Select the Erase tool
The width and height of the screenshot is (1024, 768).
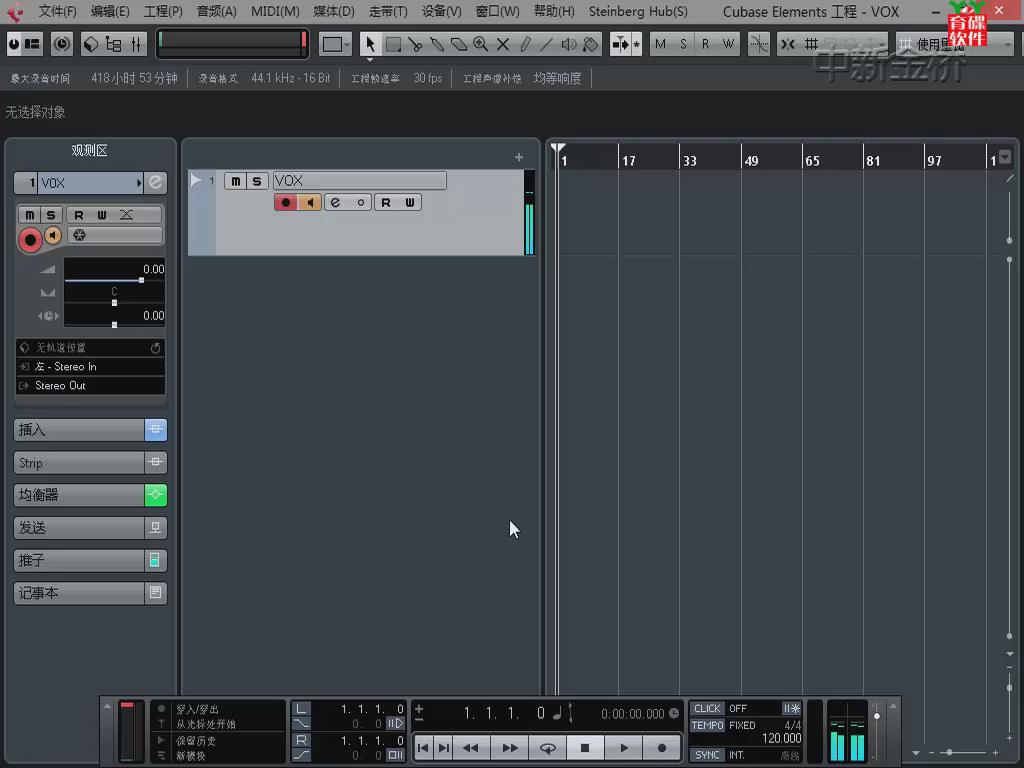point(459,44)
